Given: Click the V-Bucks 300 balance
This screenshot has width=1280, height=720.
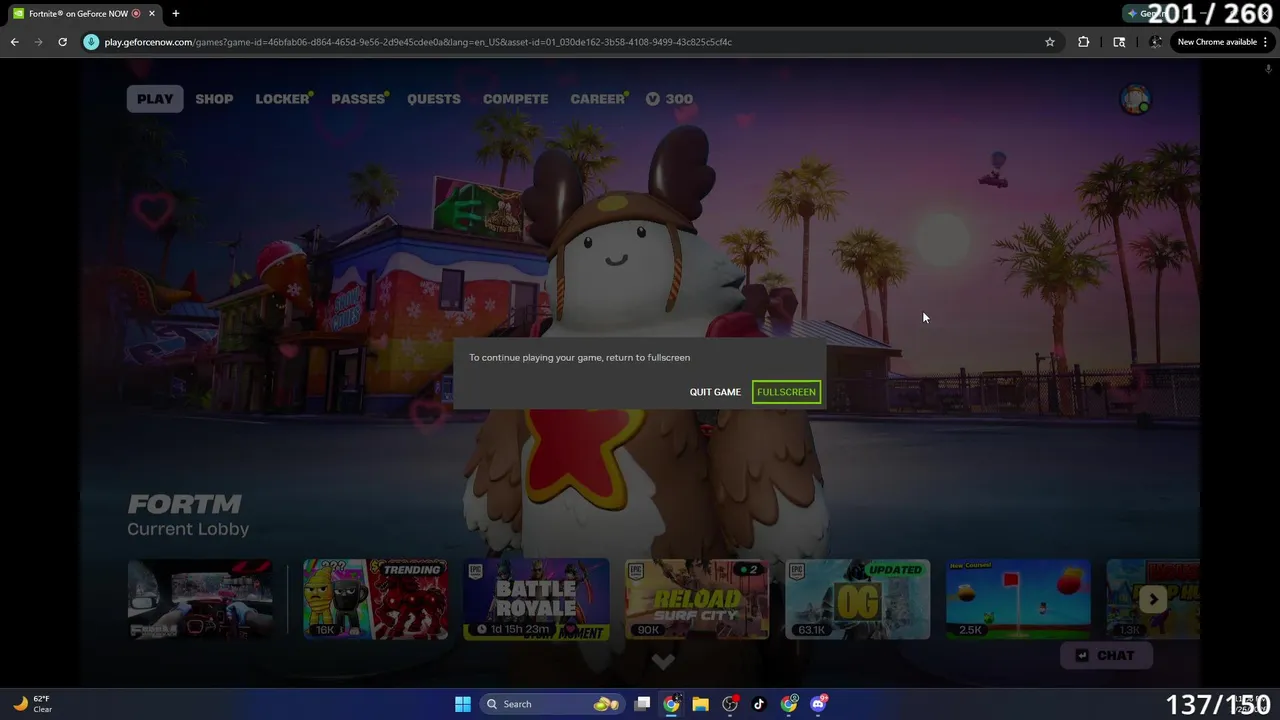Looking at the screenshot, I should (x=669, y=99).
